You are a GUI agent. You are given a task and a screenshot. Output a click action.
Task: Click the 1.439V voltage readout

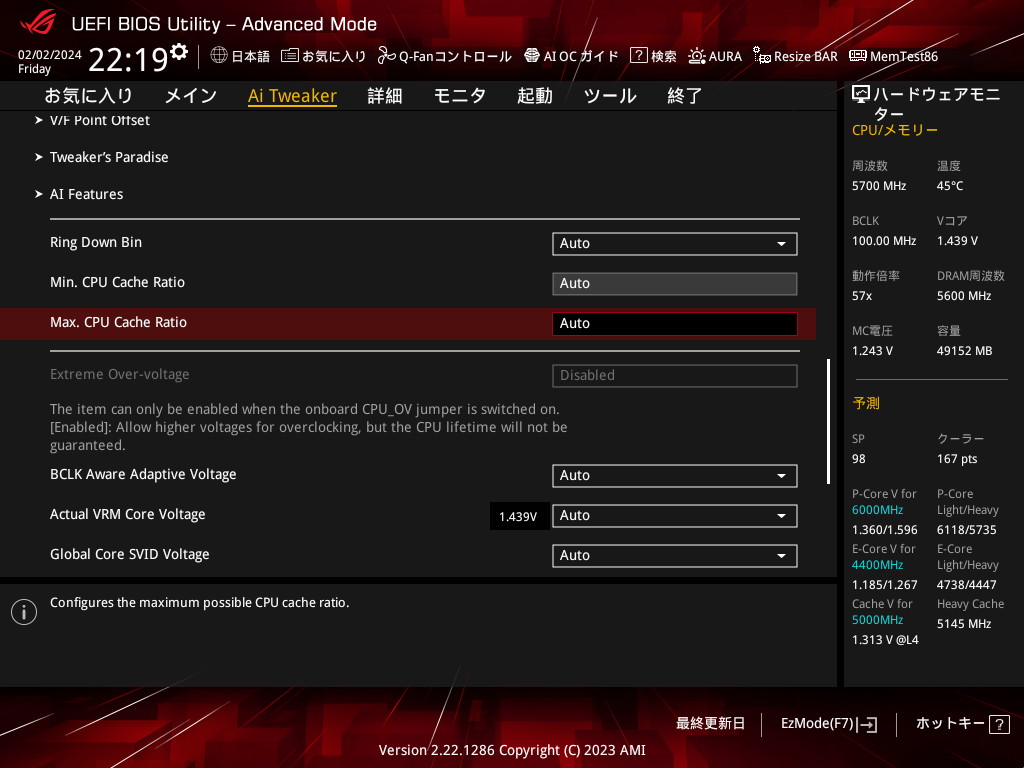click(518, 517)
